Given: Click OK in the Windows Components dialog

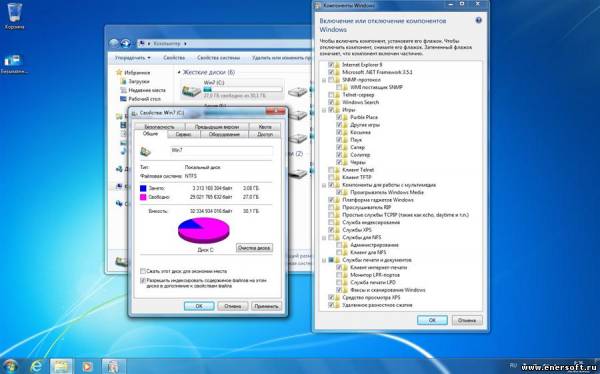Looking at the screenshot, I should tap(432, 320).
